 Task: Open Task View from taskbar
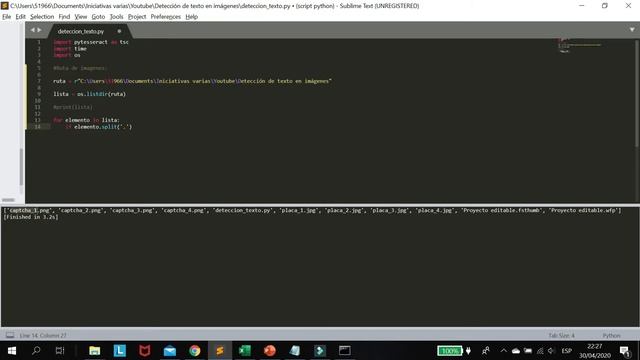point(60,351)
